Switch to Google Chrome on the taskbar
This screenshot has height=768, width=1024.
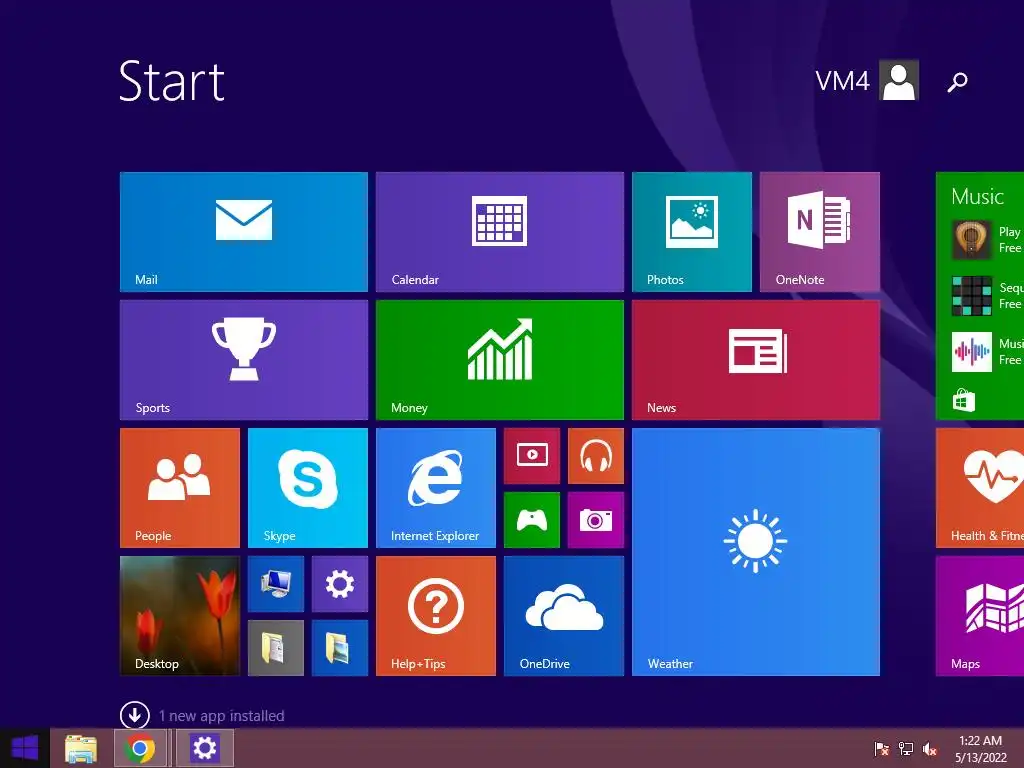[140, 748]
